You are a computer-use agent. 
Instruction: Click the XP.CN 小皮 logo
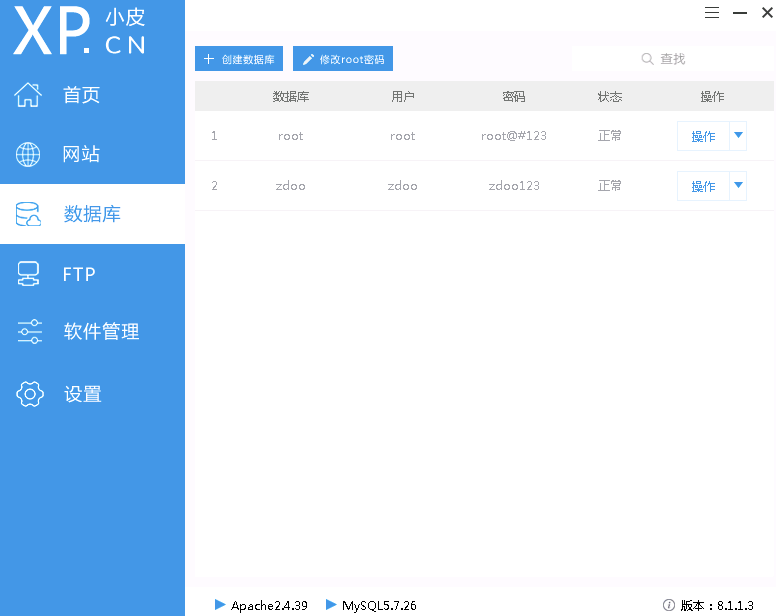(79, 31)
